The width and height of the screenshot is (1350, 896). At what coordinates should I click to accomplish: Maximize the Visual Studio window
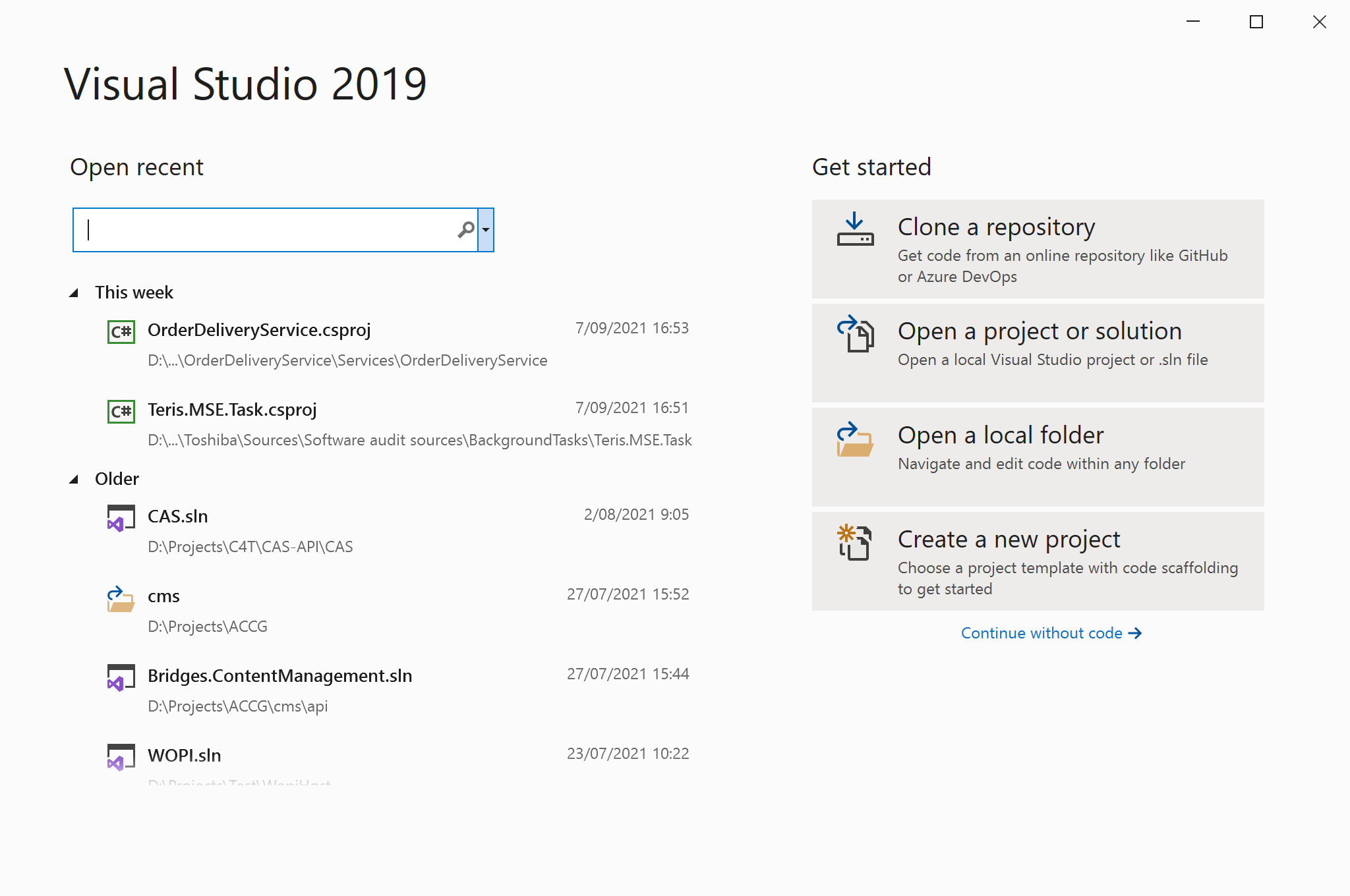1256,22
